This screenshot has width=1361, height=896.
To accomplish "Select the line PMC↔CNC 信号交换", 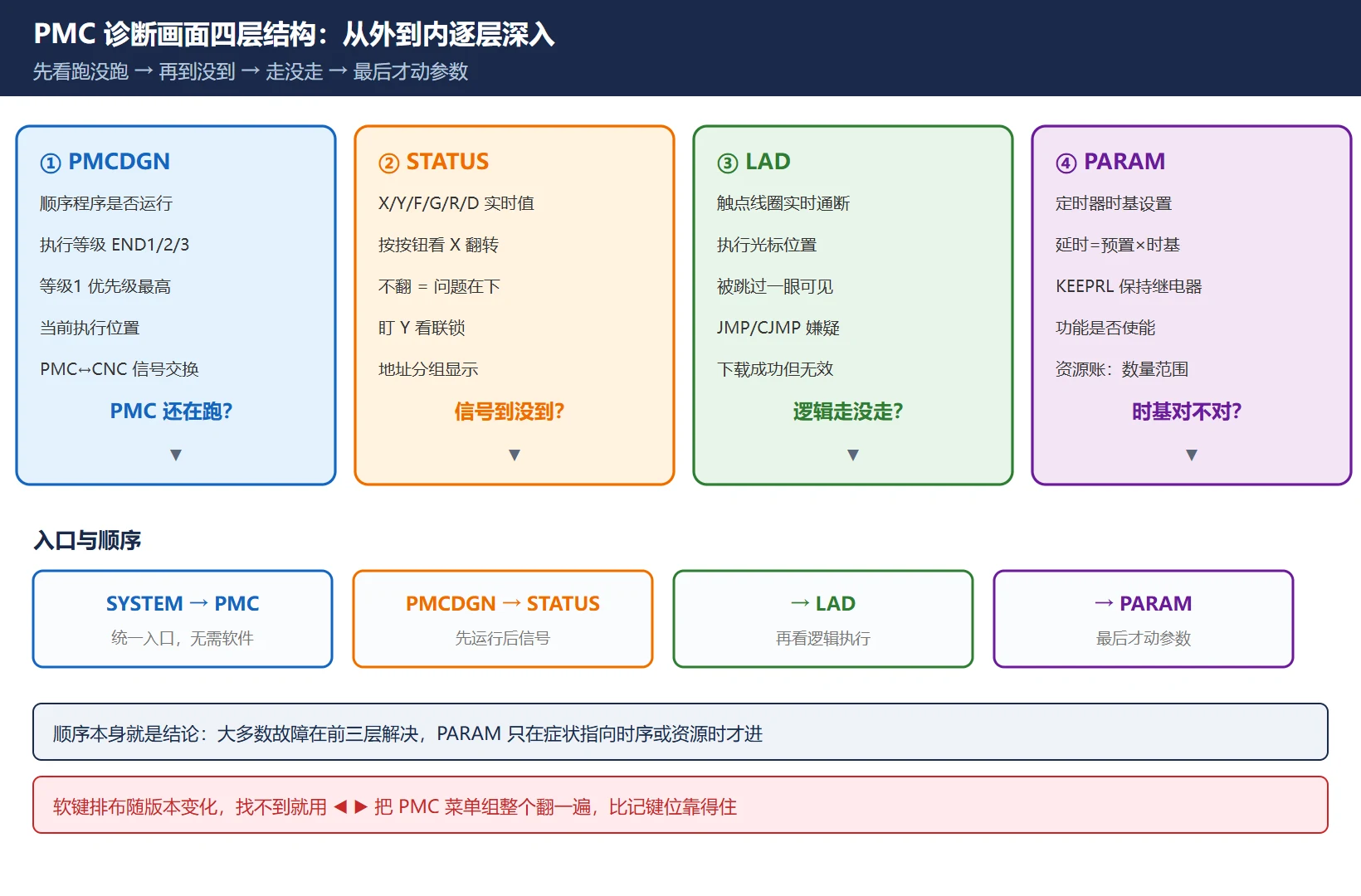I will pos(120,369).
